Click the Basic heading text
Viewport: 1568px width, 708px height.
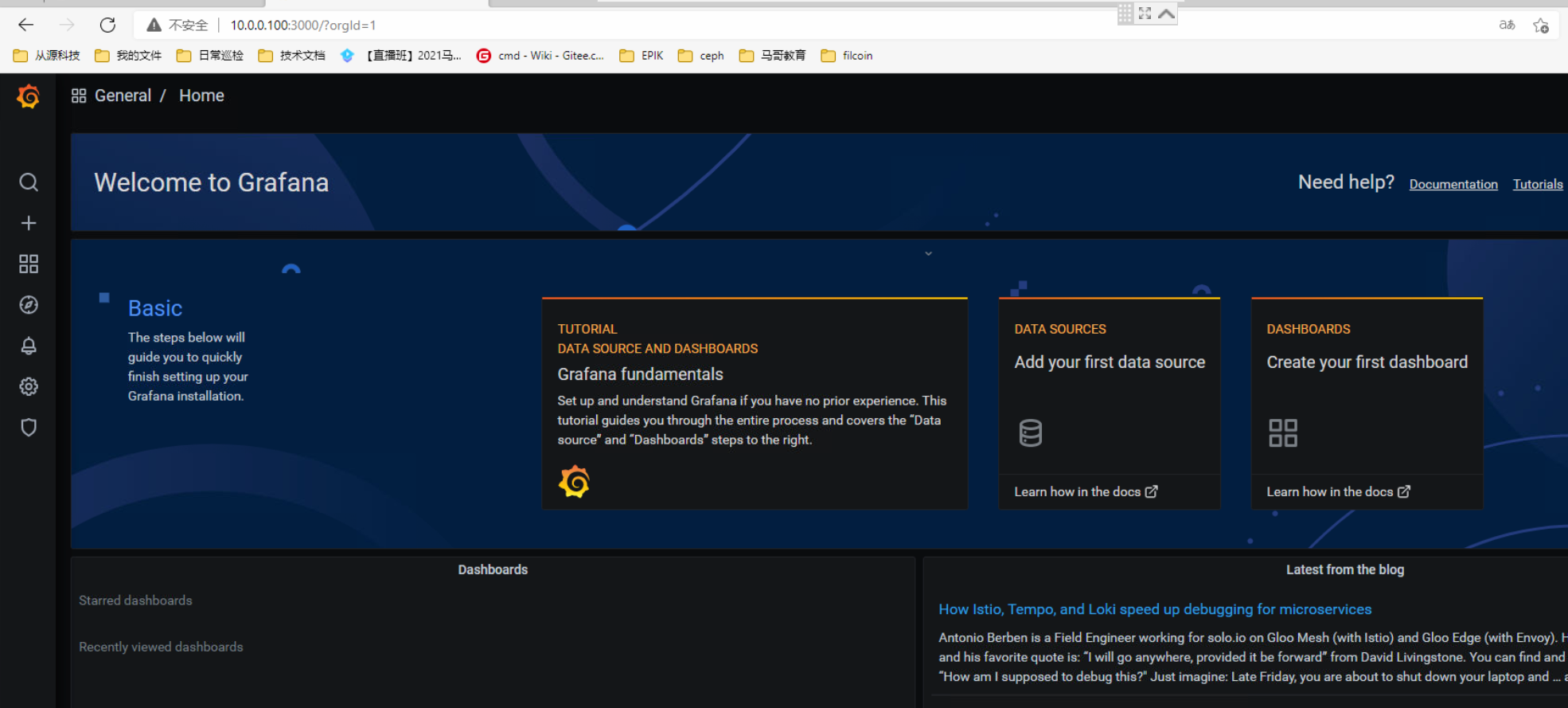pos(155,308)
